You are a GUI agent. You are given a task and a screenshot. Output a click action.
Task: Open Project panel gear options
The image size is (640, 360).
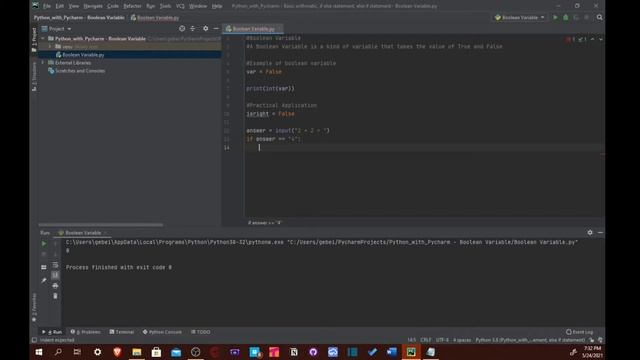(x=206, y=29)
